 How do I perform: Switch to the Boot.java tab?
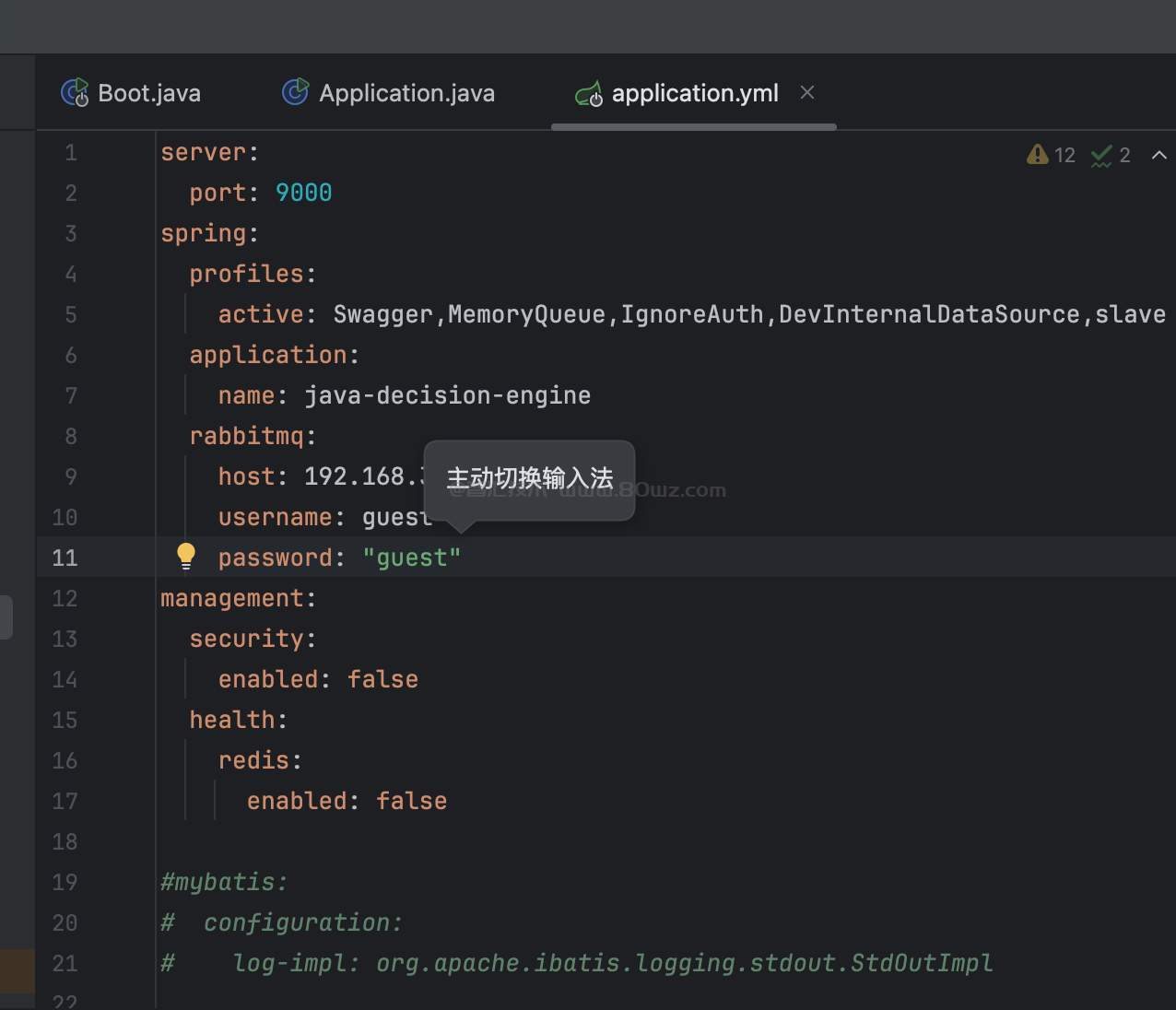(148, 93)
